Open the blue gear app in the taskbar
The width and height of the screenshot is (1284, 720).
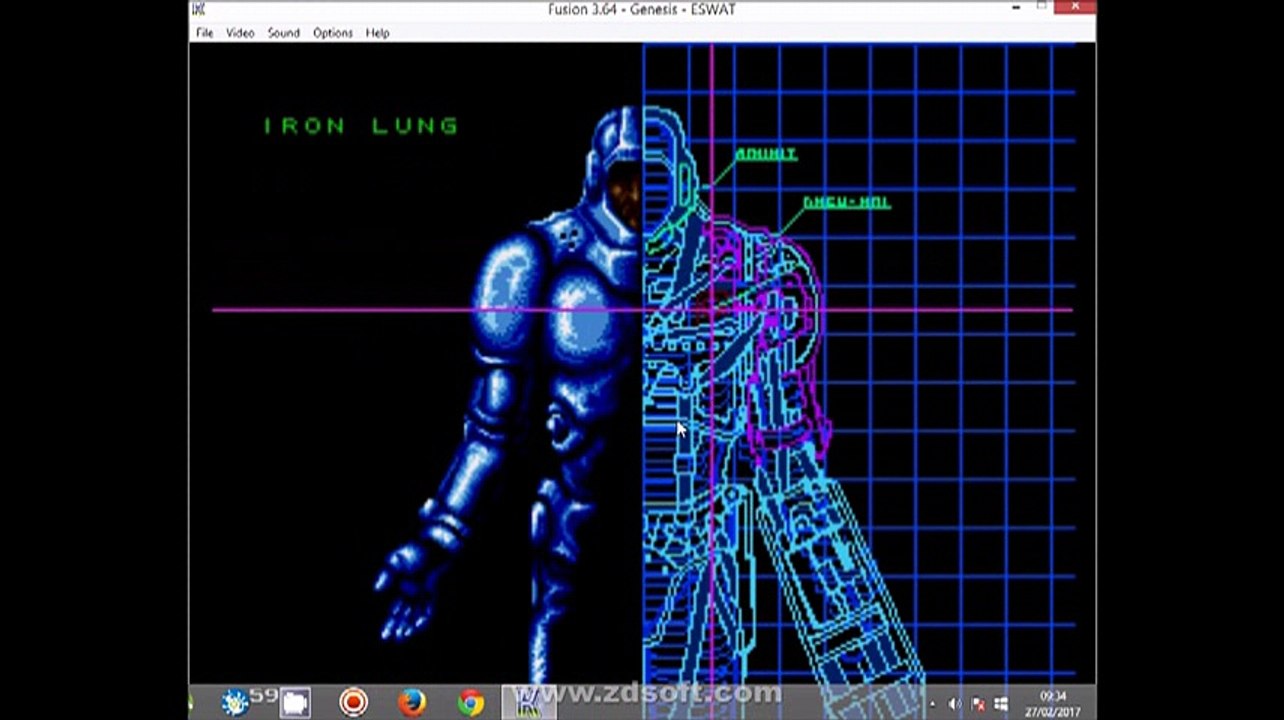point(235,702)
